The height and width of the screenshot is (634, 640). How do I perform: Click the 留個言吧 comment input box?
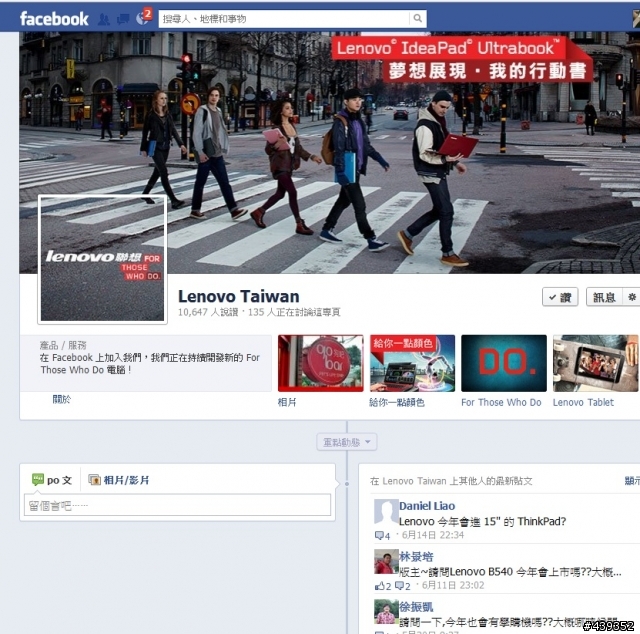[177, 505]
